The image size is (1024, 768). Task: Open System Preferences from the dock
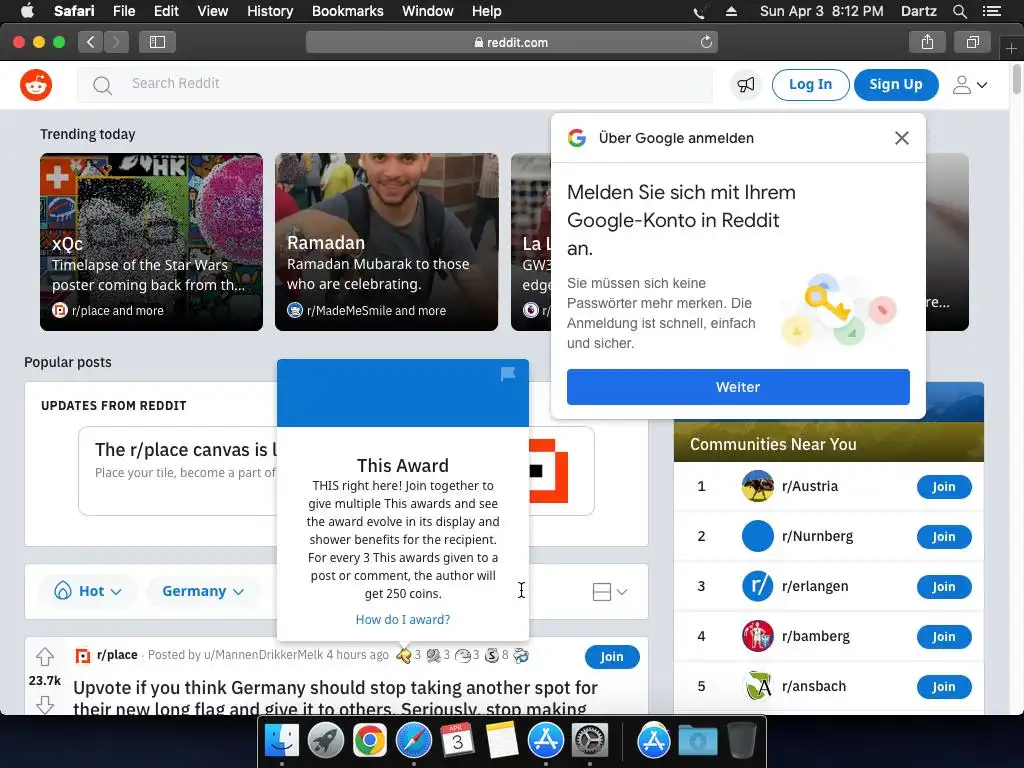pyautogui.click(x=590, y=741)
